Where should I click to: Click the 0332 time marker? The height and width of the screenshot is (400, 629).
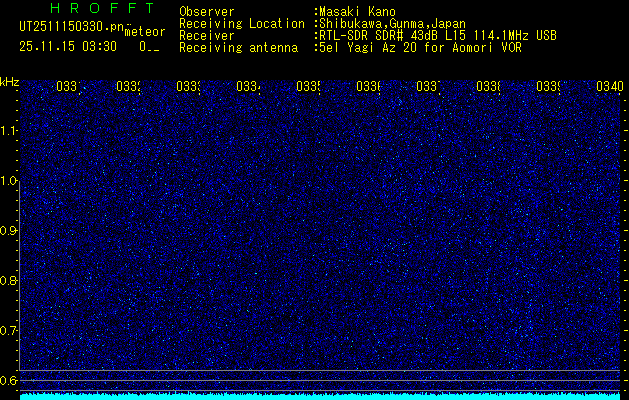(x=129, y=86)
